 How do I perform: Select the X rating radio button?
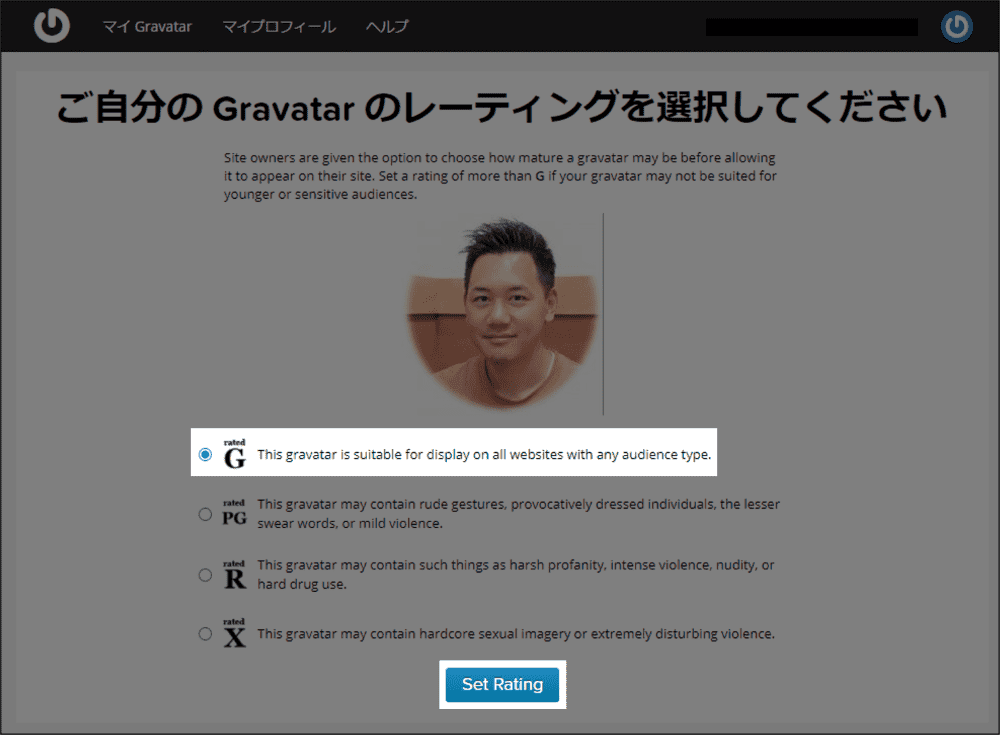[x=205, y=634]
